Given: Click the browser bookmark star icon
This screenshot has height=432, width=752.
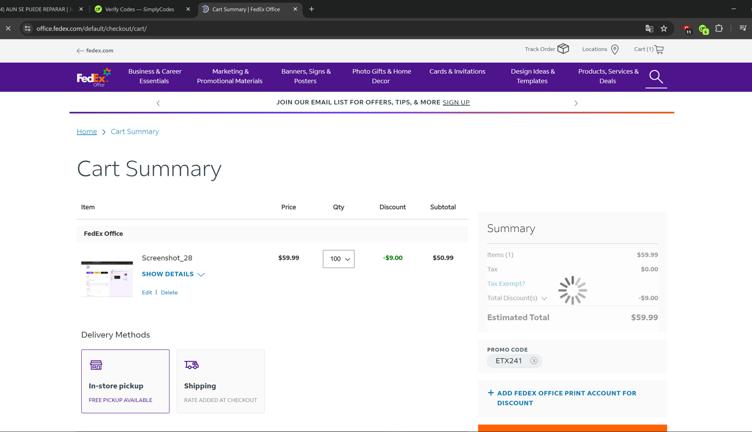Looking at the screenshot, I should tap(664, 29).
